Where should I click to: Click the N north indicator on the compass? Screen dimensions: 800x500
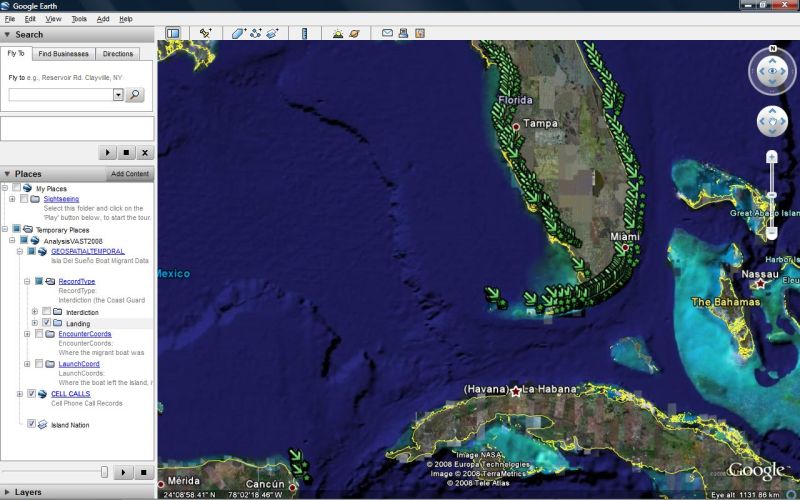click(772, 49)
